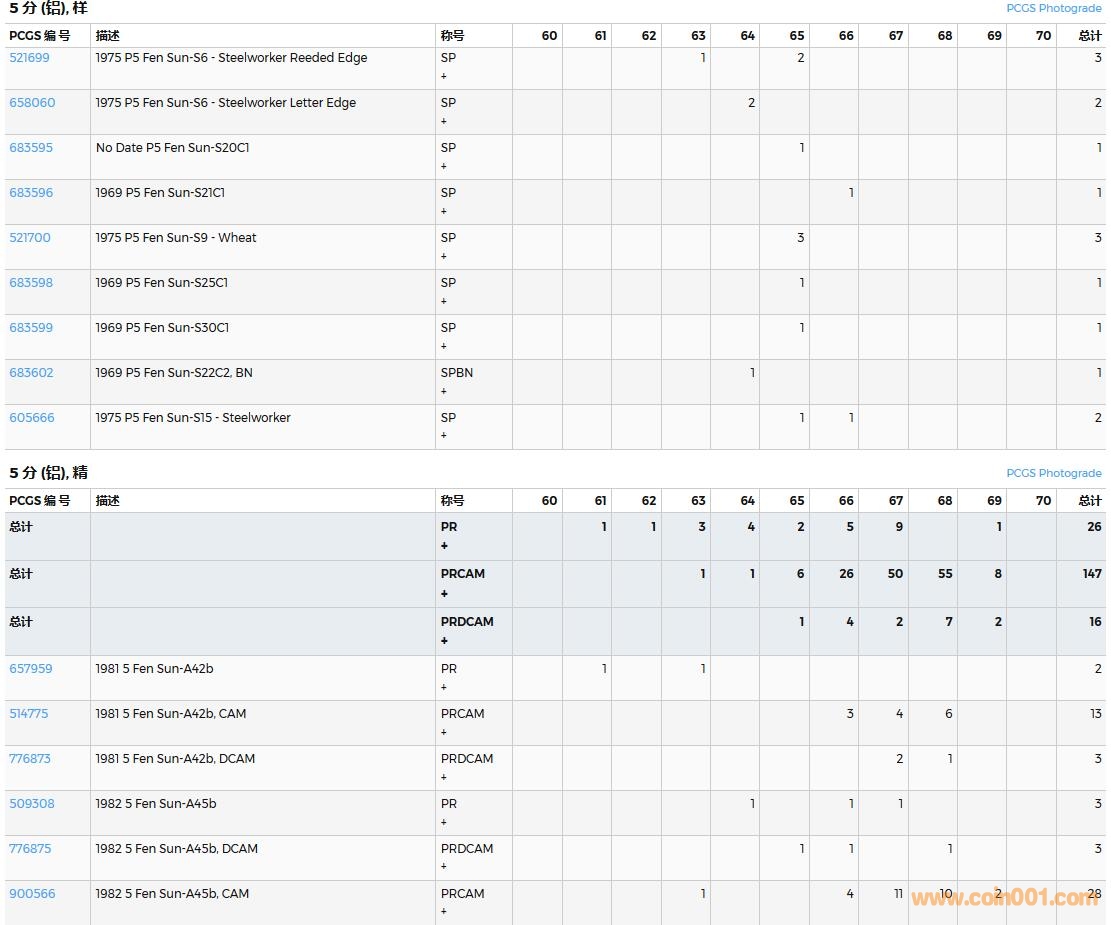Open PCGS Photograde link in the 精 section
This screenshot has width=1111, height=925.
pyautogui.click(x=1053, y=474)
